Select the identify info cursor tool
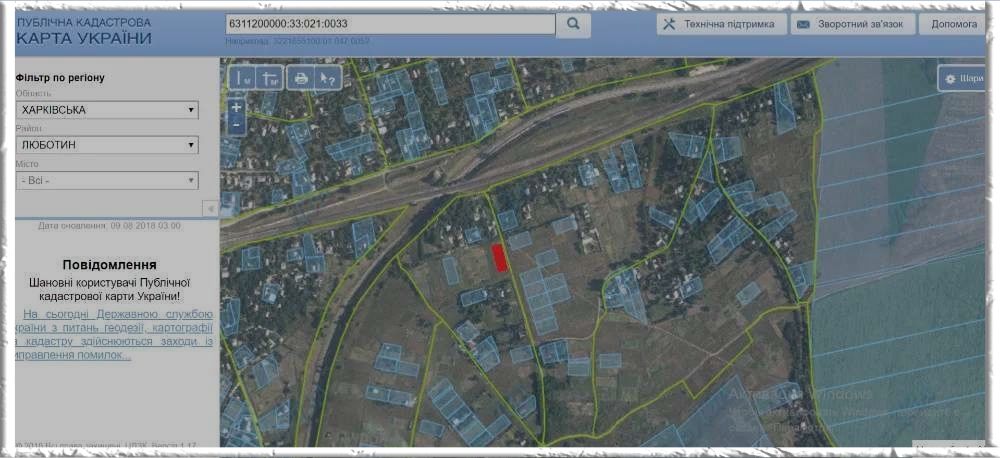The width and height of the screenshot is (1000, 458). 328,78
